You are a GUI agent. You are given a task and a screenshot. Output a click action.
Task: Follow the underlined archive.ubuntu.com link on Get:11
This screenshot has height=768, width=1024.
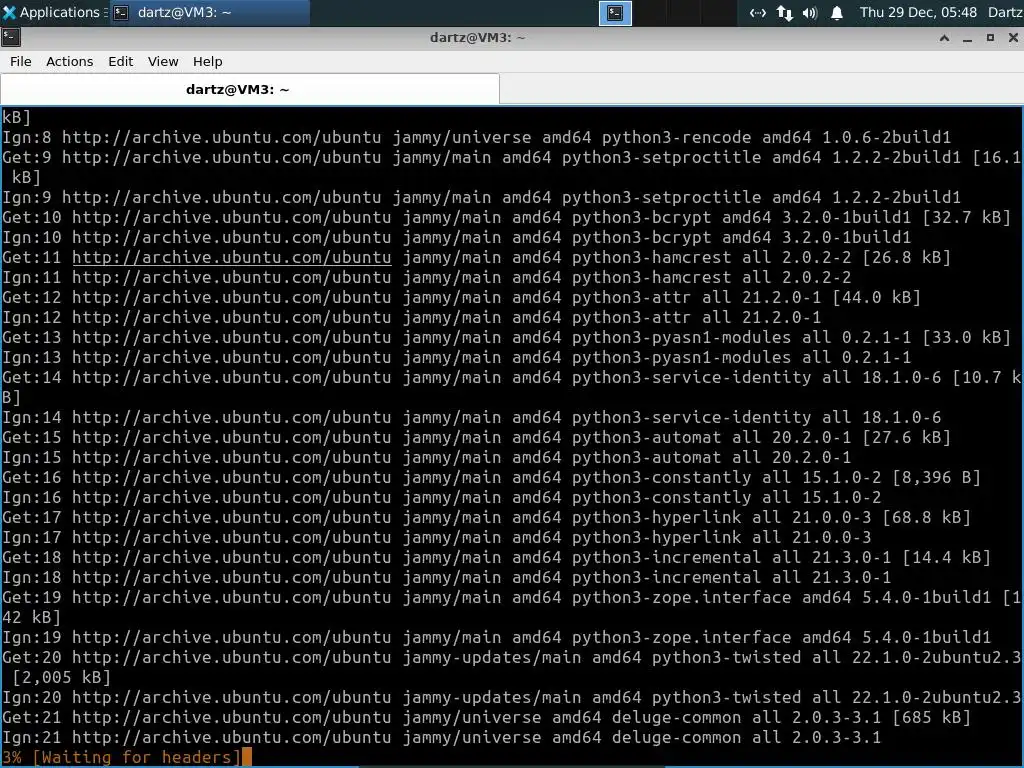coord(232,257)
